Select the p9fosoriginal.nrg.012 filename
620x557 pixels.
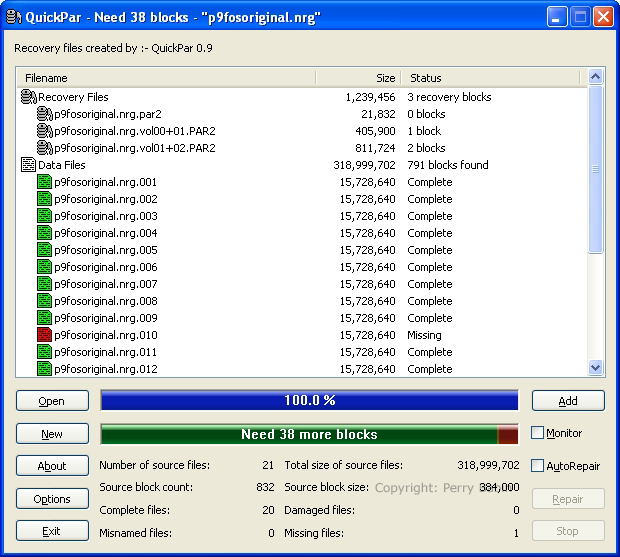106,369
